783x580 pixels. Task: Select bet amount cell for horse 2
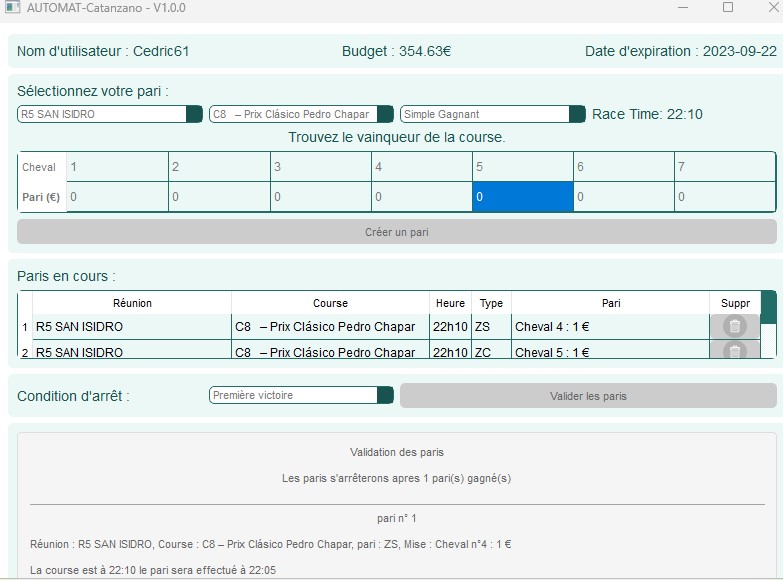(x=220, y=197)
